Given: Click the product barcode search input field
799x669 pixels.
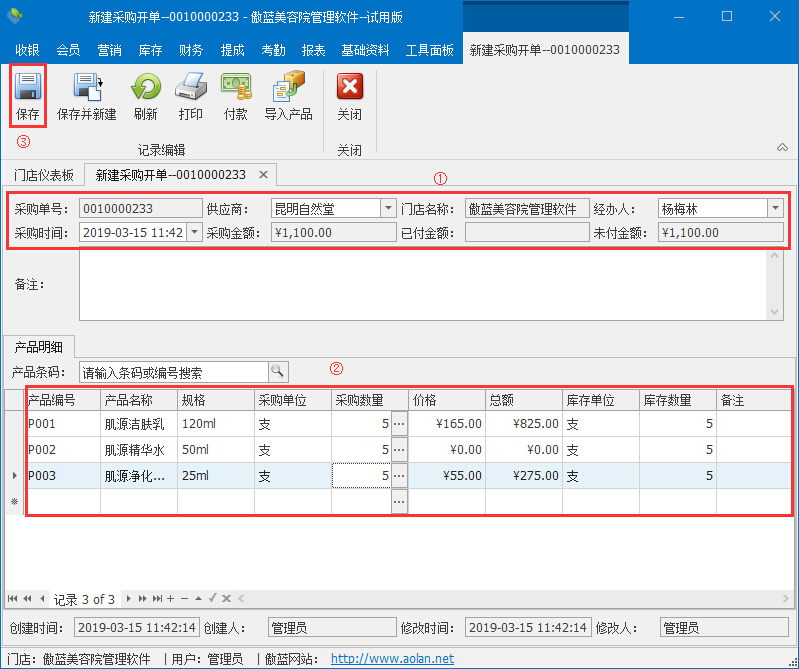Looking at the screenshot, I should click(172, 372).
